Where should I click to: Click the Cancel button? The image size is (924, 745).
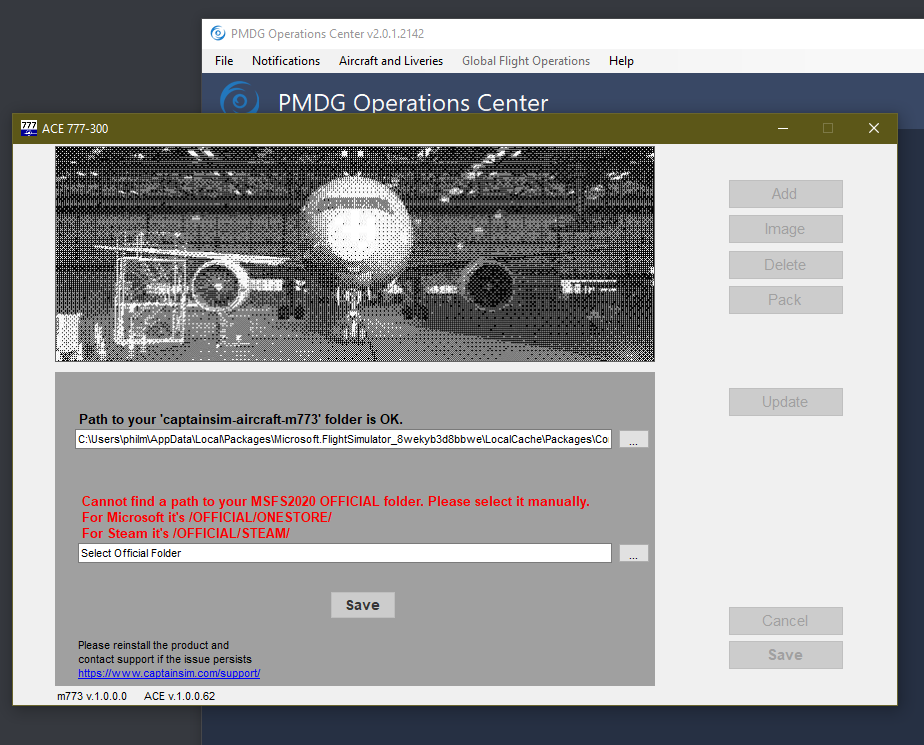click(x=786, y=621)
